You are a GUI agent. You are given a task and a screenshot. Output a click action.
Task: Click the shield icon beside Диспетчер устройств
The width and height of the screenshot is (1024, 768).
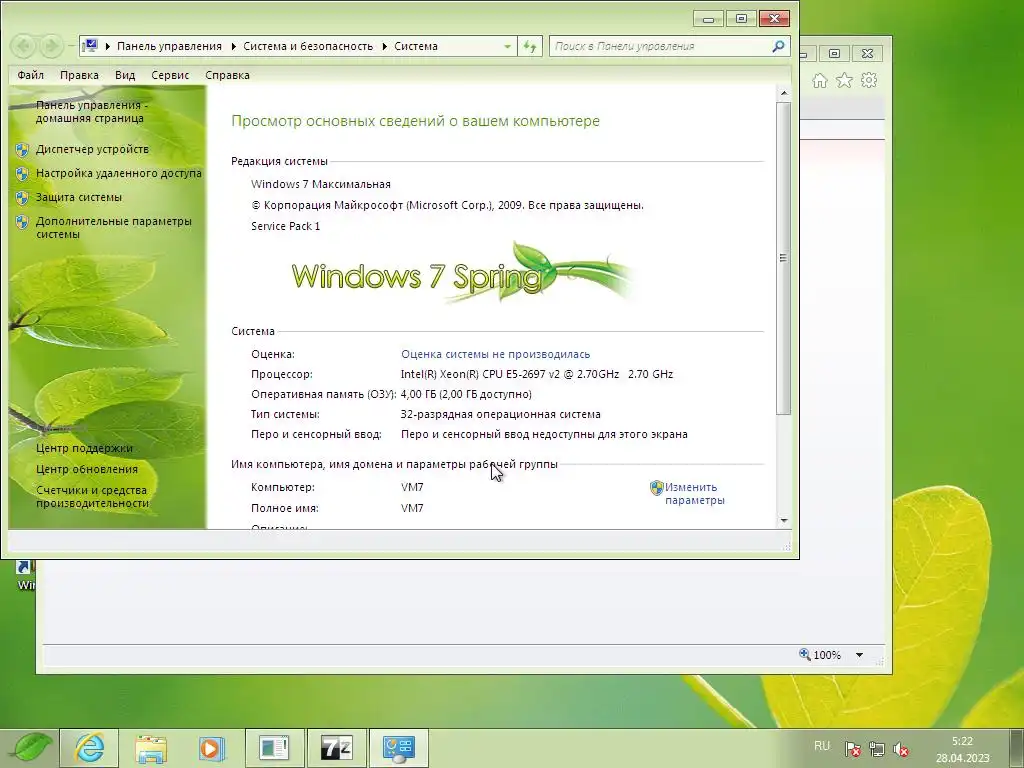point(22,150)
